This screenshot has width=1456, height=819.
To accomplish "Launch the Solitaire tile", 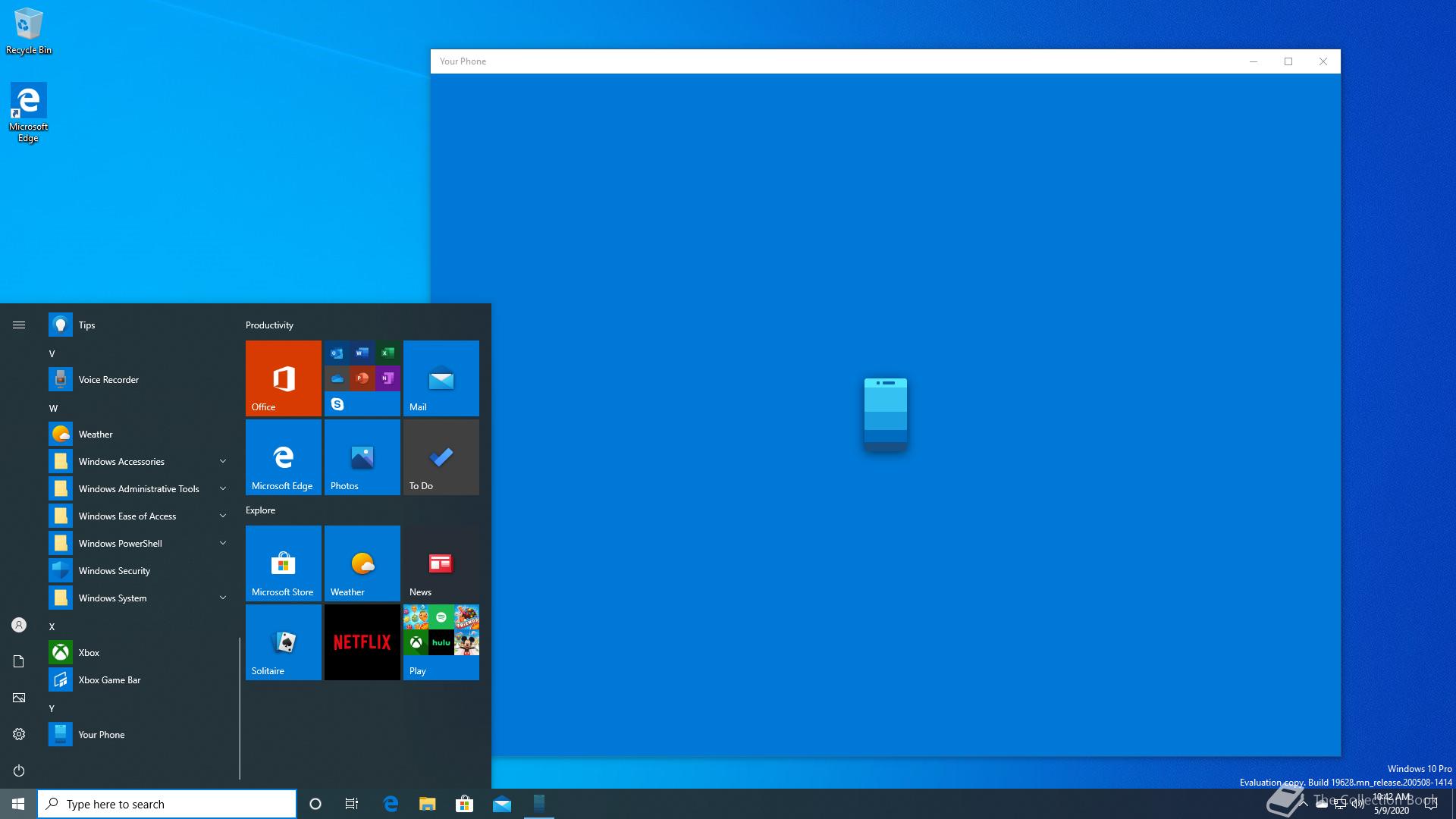I will 283,642.
